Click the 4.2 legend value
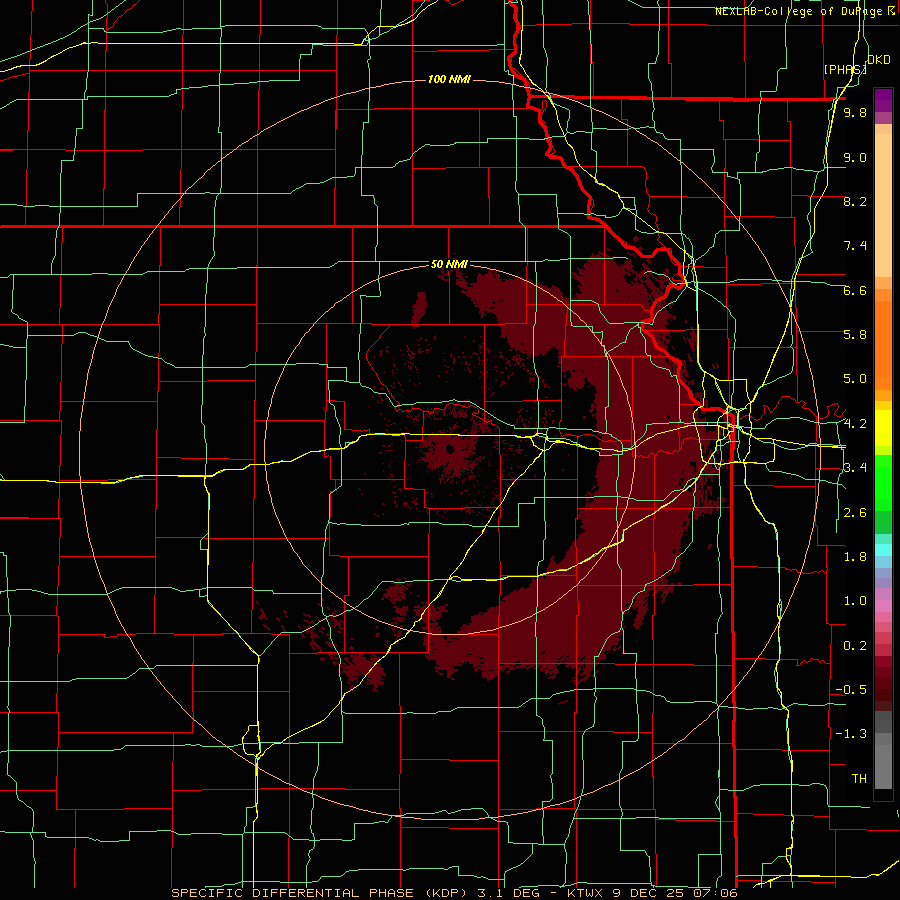Image resolution: width=900 pixels, height=900 pixels. point(855,423)
